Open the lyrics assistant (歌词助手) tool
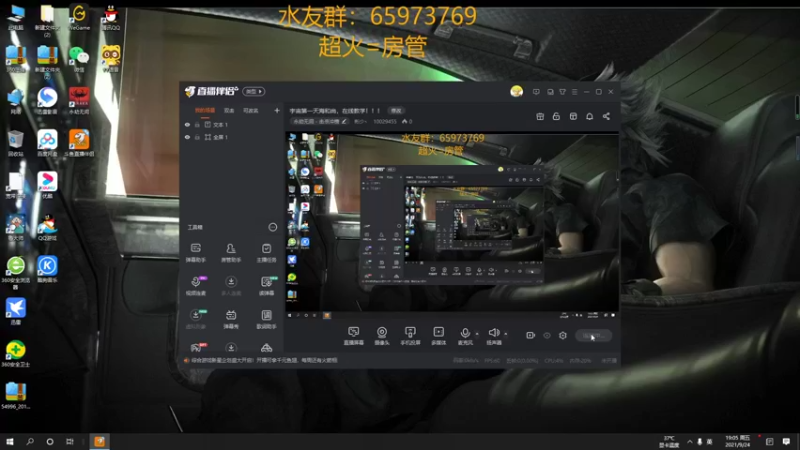Viewport: 800px width, 450px height. (266, 319)
